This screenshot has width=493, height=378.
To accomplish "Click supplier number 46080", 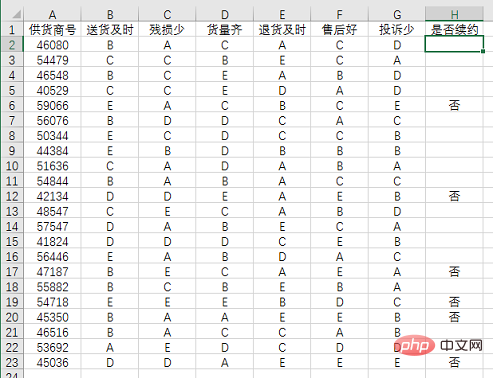I will pyautogui.click(x=52, y=45).
